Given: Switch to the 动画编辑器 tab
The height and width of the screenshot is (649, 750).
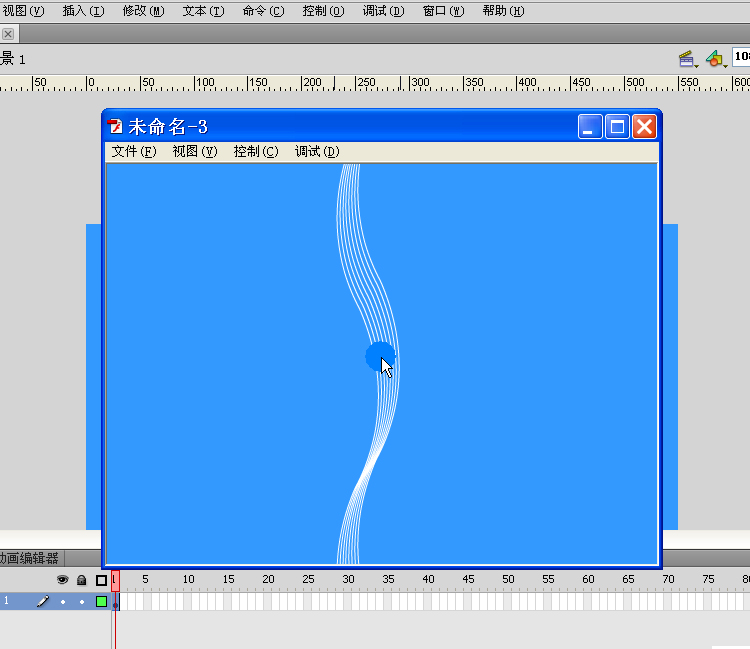Looking at the screenshot, I should (x=30, y=558).
